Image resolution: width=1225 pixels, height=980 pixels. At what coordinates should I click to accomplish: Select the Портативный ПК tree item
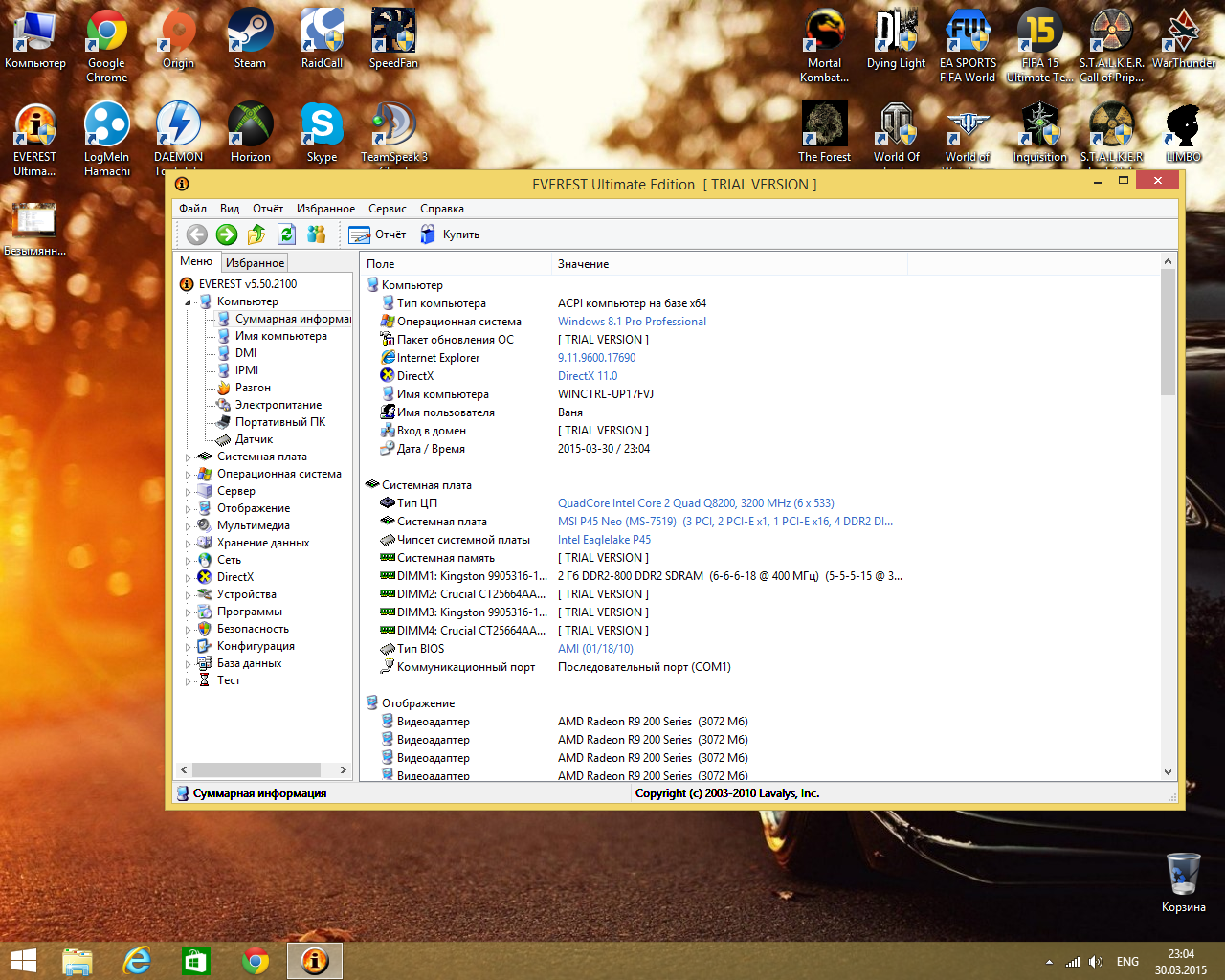(272, 422)
